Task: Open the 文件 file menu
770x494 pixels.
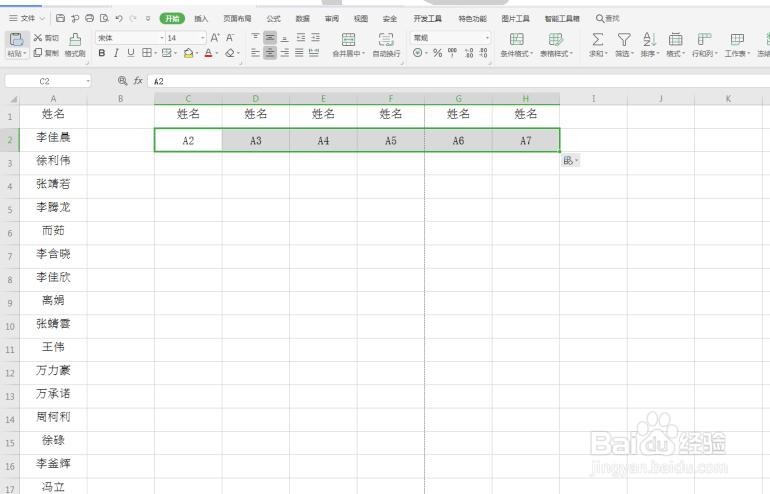Action: pyautogui.click(x=27, y=18)
